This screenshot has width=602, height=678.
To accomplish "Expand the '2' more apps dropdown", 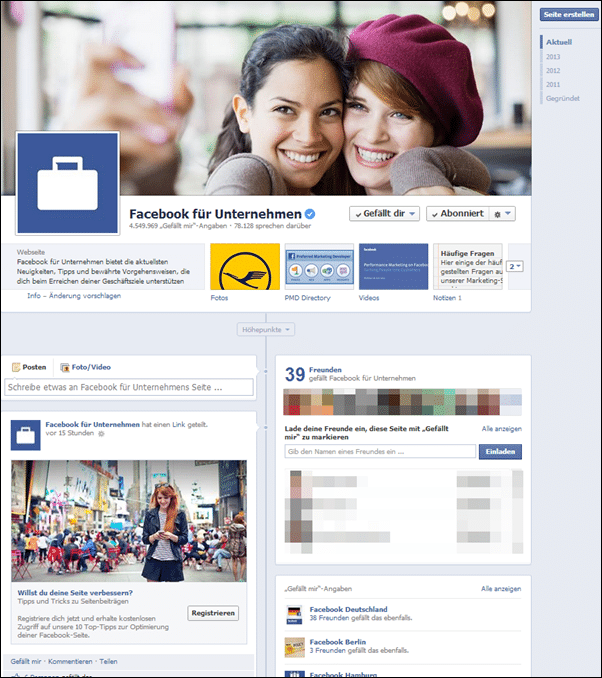I will pos(515,266).
